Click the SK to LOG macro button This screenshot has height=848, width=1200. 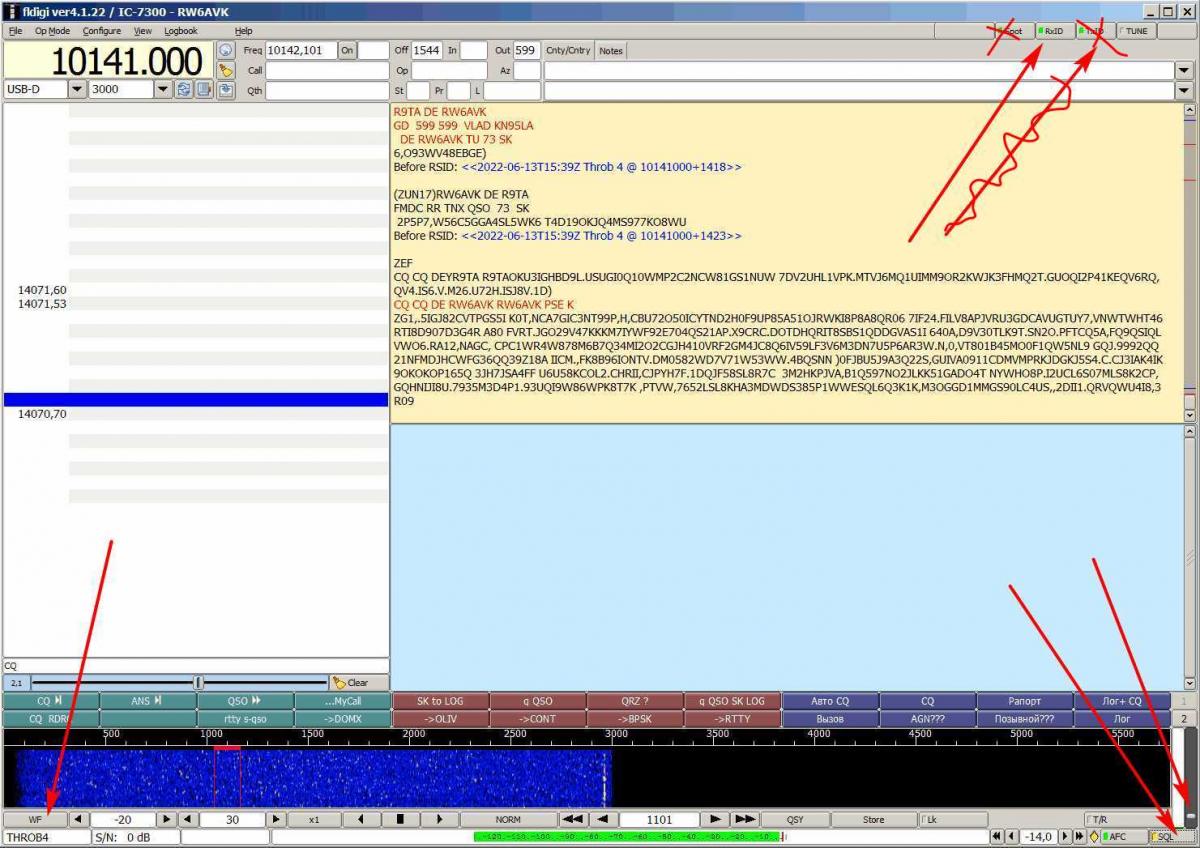coord(440,701)
